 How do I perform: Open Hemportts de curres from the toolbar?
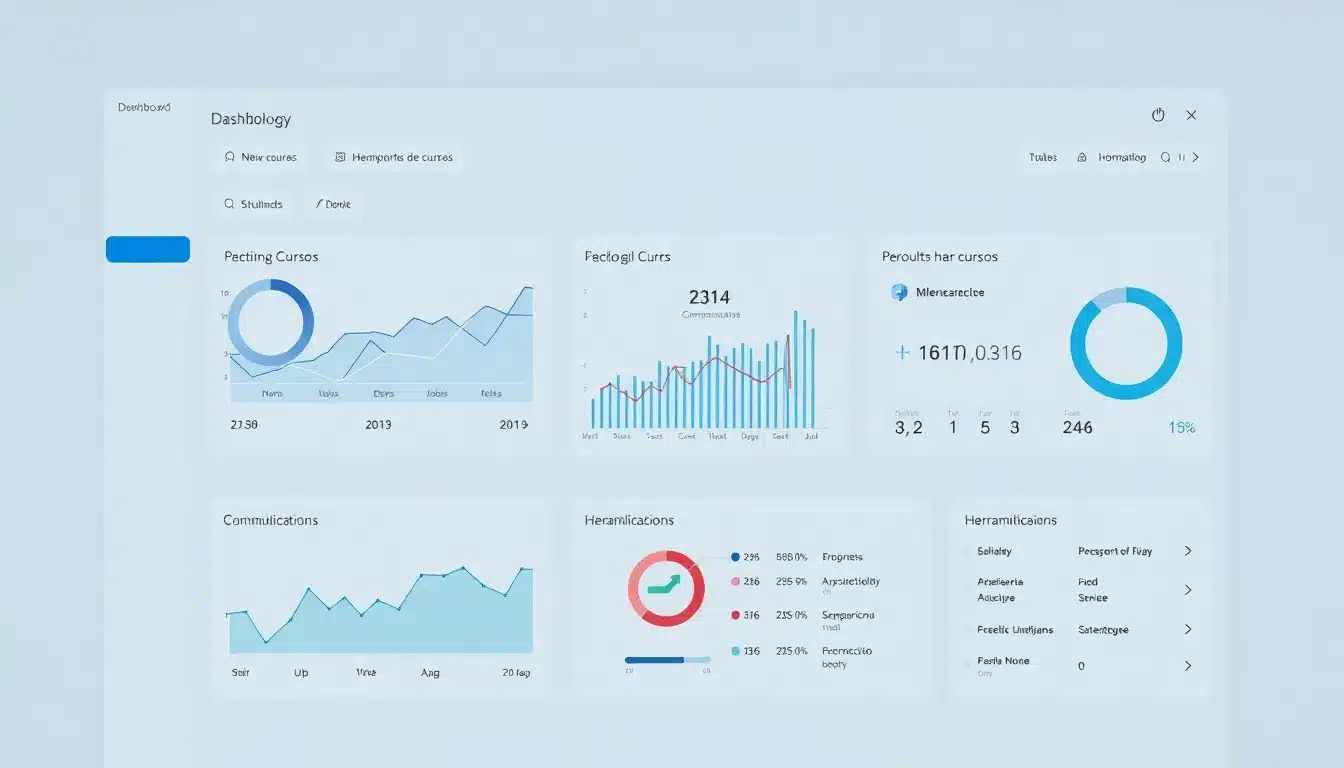pos(394,157)
